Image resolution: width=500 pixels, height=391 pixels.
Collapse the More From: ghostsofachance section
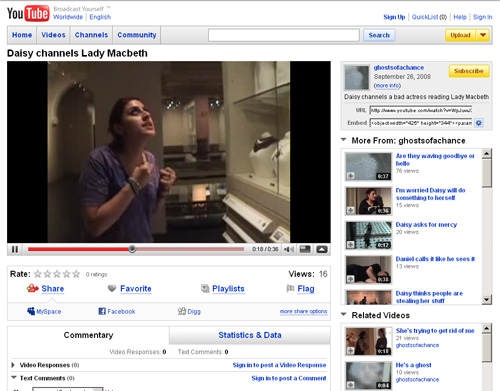(344, 140)
